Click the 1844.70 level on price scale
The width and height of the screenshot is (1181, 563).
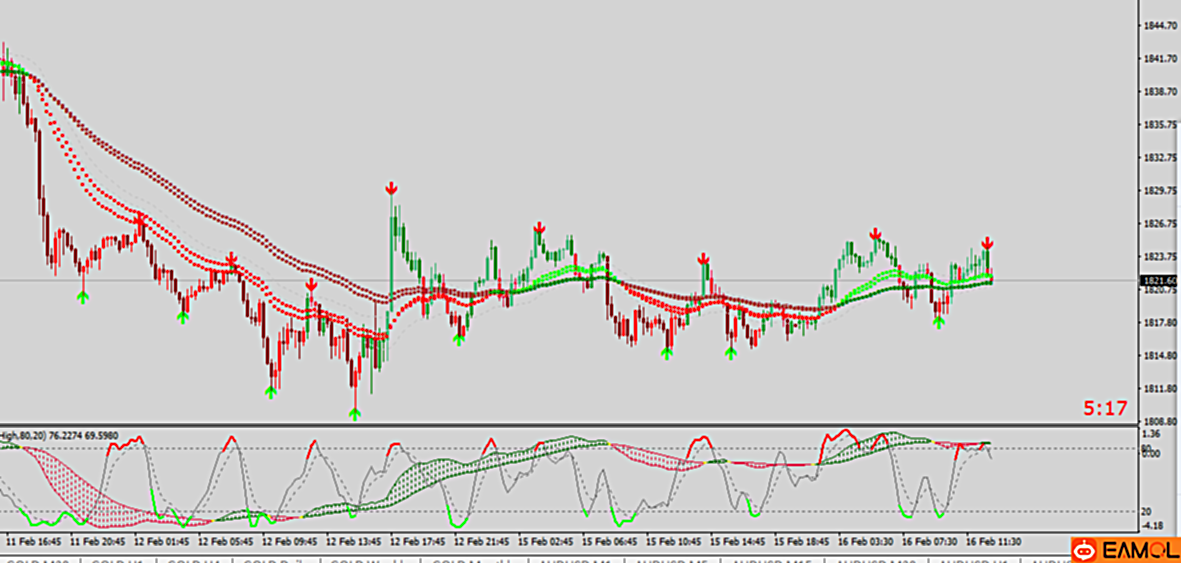tap(1160, 25)
